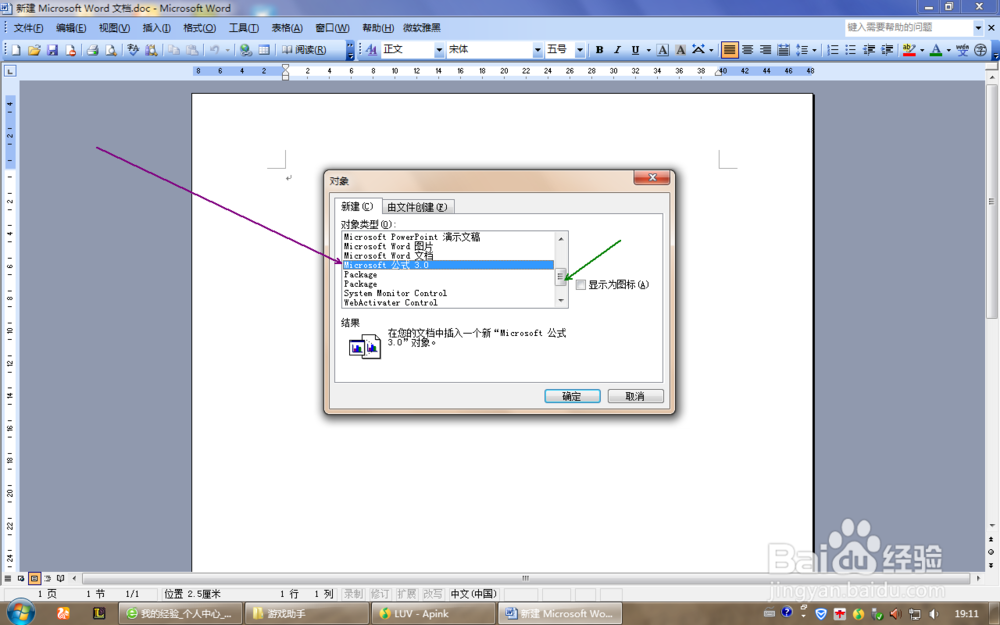Apply distributed alignment
This screenshot has width=1000, height=625.
coord(783,50)
